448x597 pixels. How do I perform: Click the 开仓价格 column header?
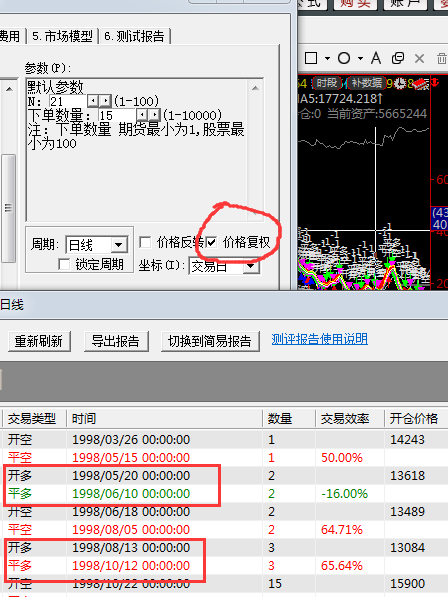(416, 419)
